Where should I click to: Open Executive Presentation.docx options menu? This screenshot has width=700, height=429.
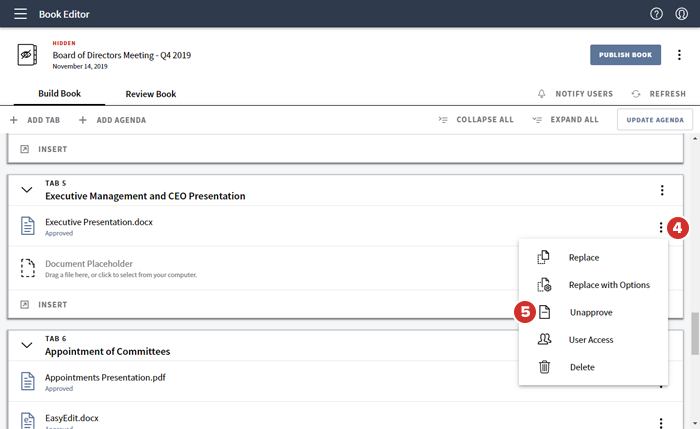tap(661, 227)
